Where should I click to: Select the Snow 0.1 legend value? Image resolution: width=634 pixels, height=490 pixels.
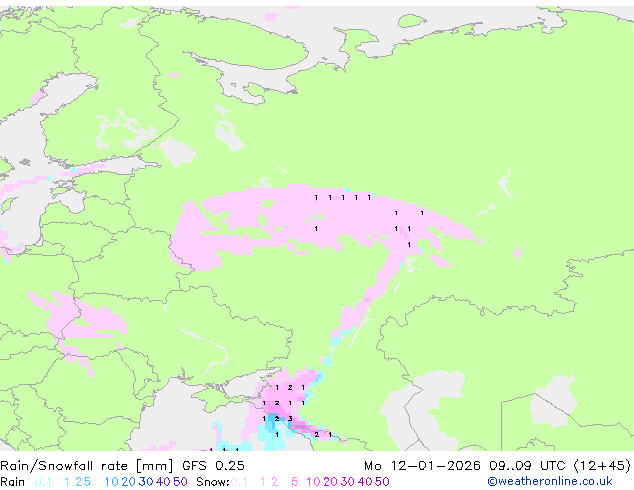(239, 482)
